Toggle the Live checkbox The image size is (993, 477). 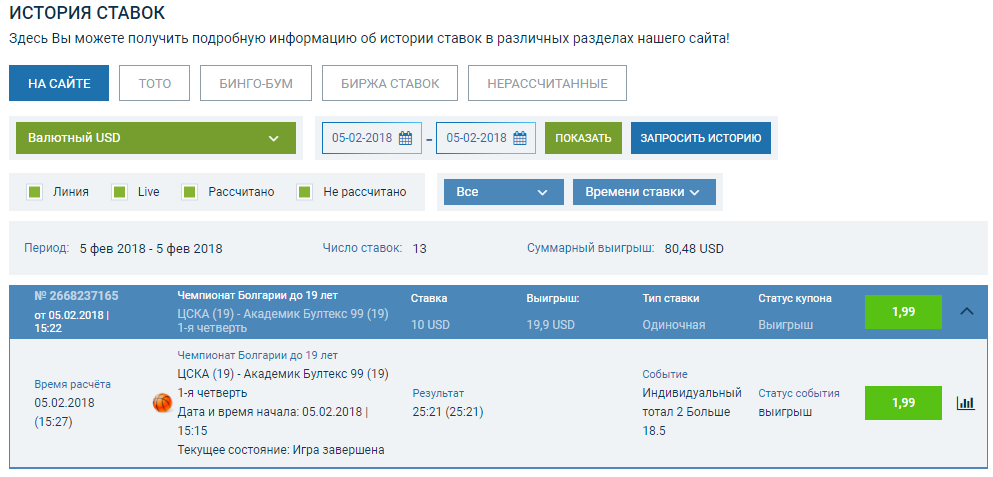click(x=119, y=191)
